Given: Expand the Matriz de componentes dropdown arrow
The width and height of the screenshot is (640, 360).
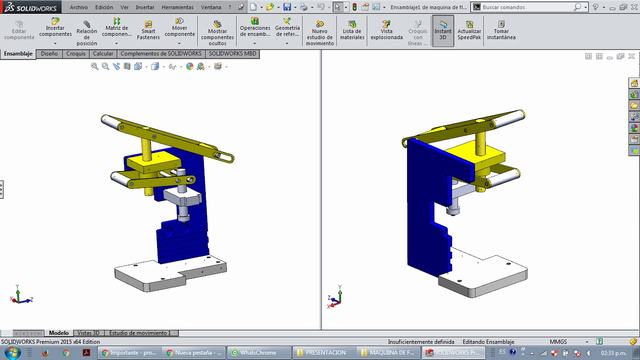Looking at the screenshot, I should click(116, 43).
